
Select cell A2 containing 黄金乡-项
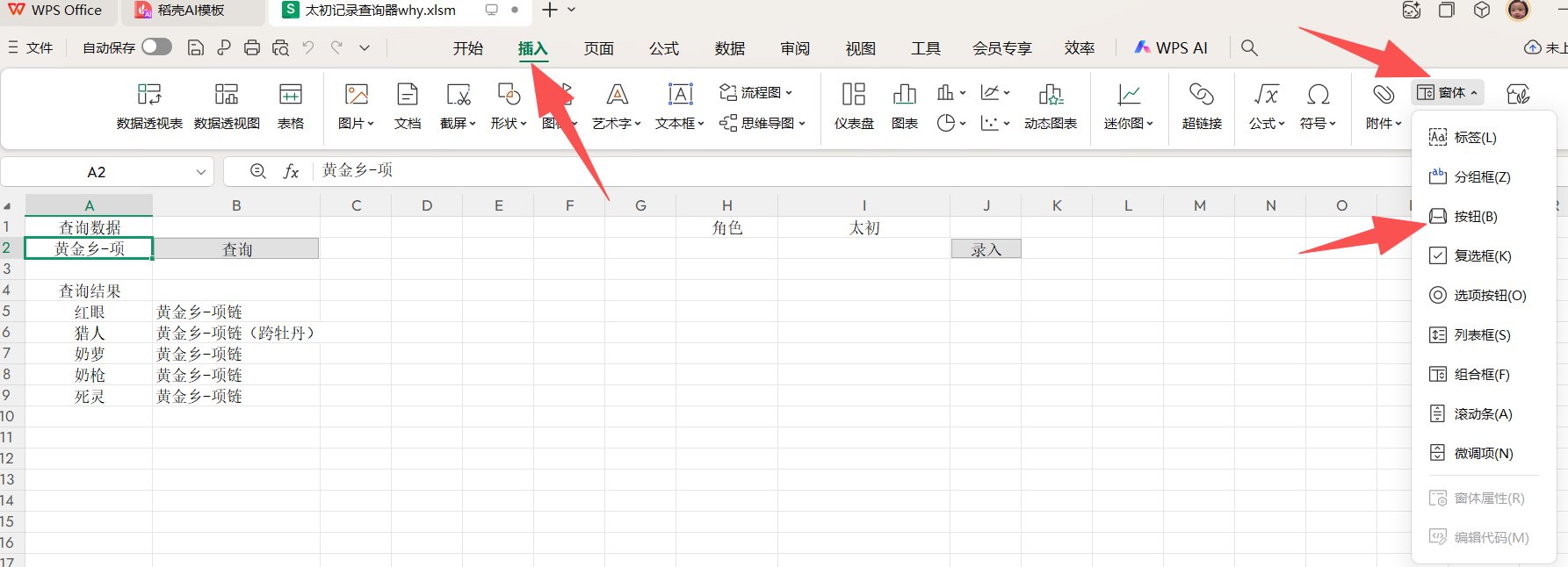click(89, 248)
